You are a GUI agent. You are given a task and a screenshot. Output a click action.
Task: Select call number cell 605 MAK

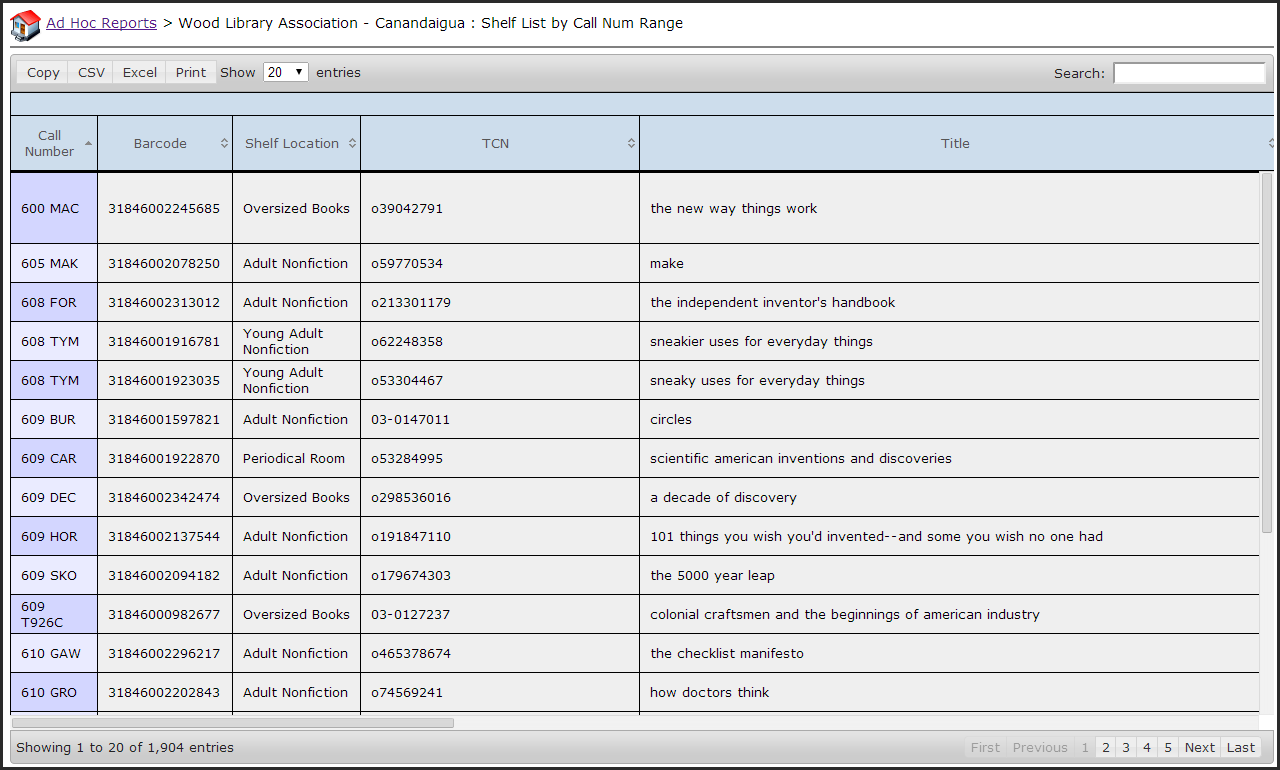(54, 264)
